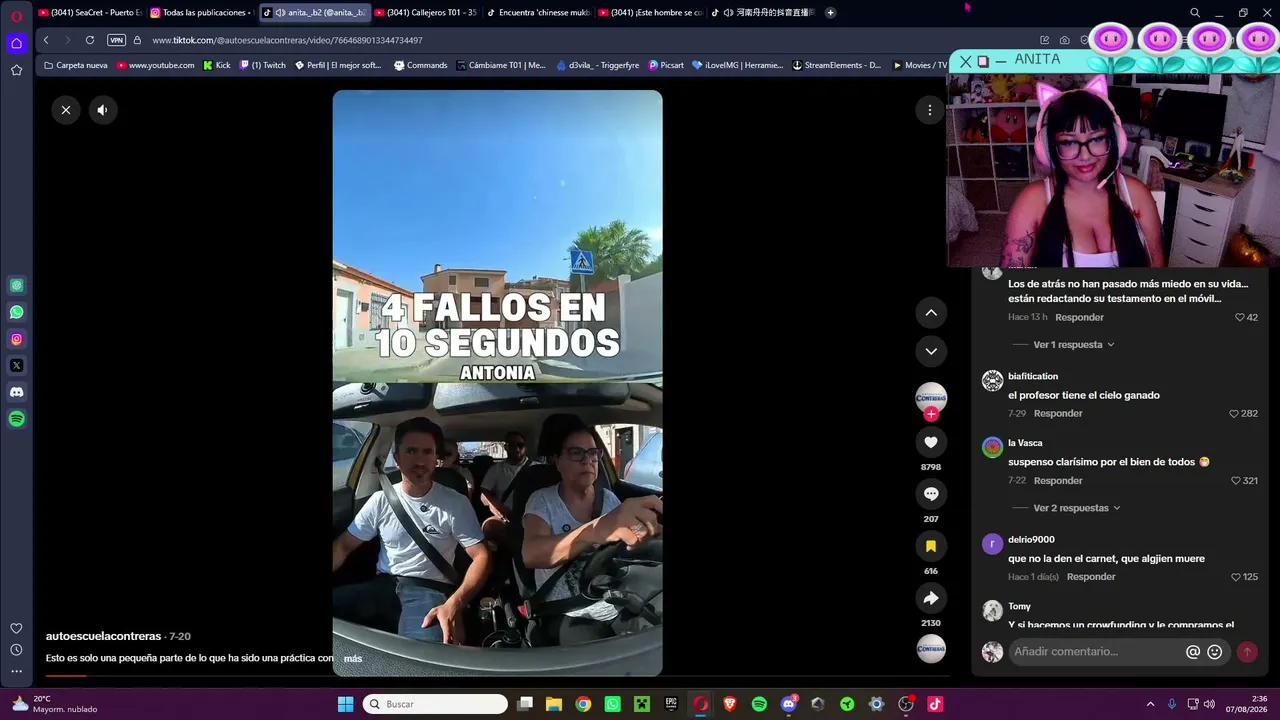The height and width of the screenshot is (720, 1280).
Task: Open the Picsart bookmark
Action: (666, 65)
